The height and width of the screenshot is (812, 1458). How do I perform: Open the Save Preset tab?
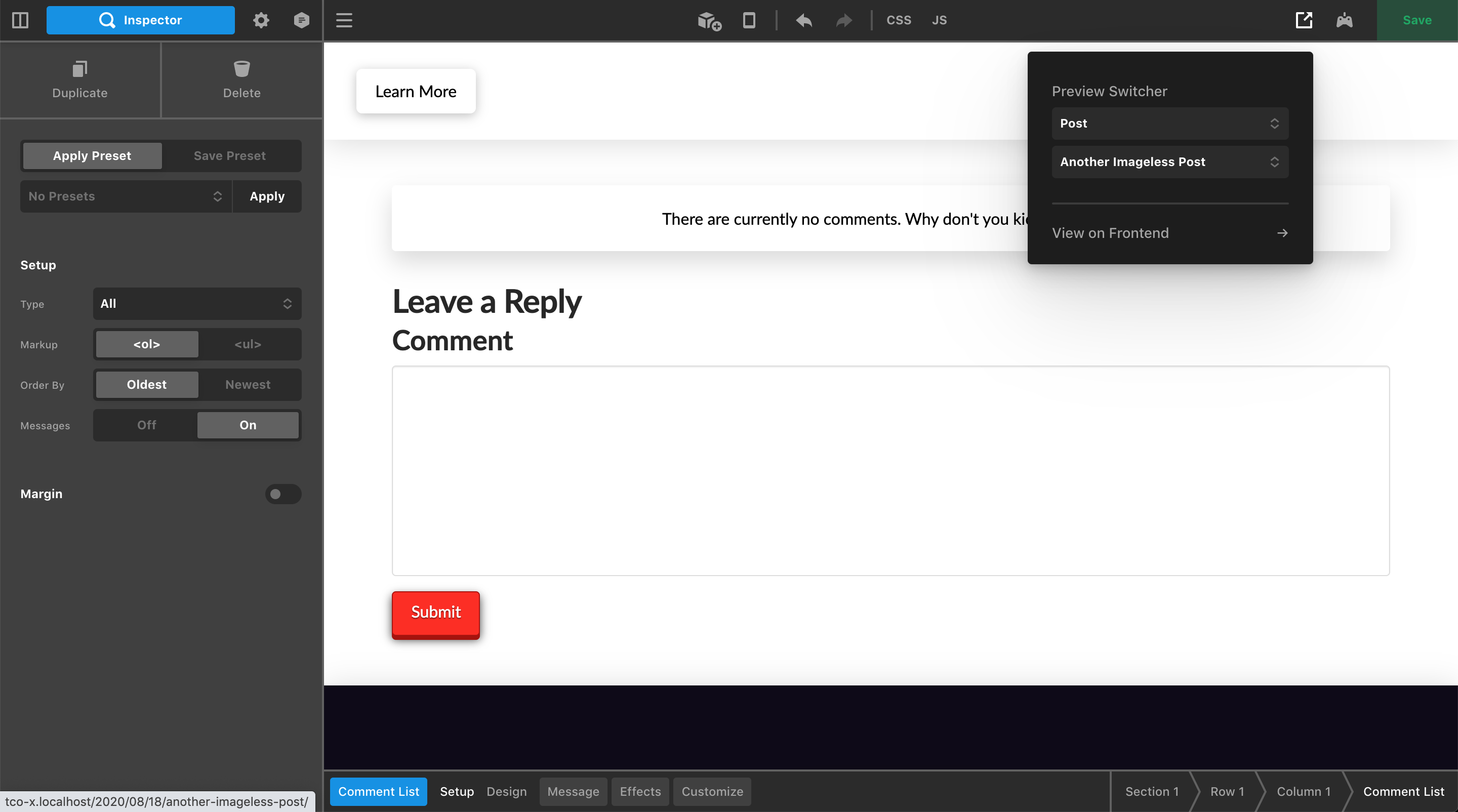[229, 155]
